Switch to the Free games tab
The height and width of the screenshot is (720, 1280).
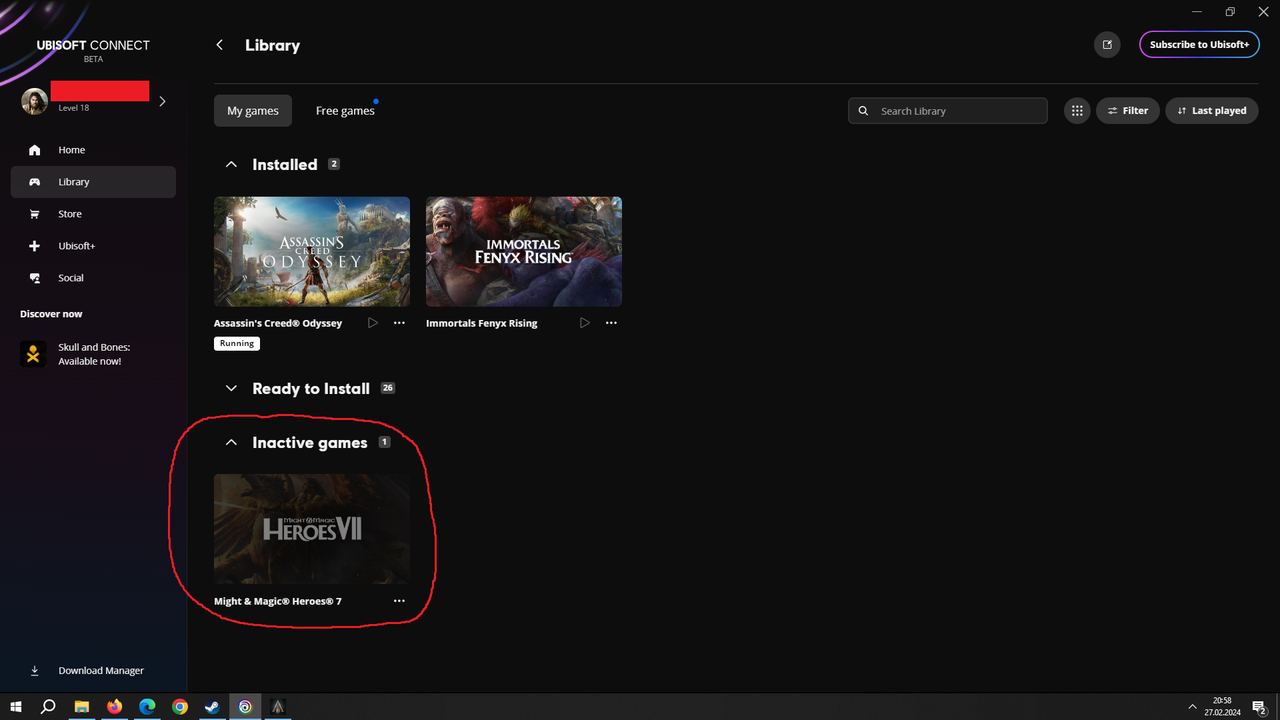coord(345,111)
